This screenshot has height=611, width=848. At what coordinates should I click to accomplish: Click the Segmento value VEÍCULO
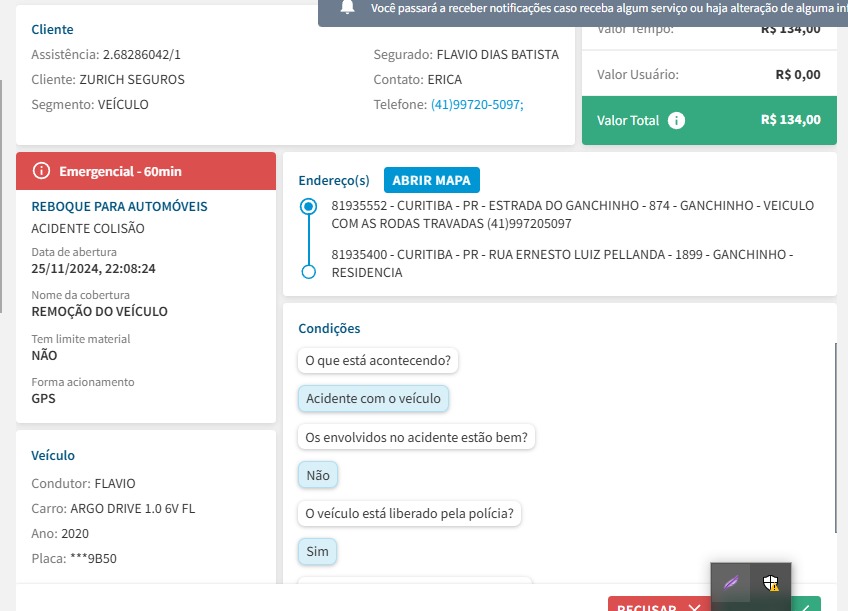coord(123,104)
